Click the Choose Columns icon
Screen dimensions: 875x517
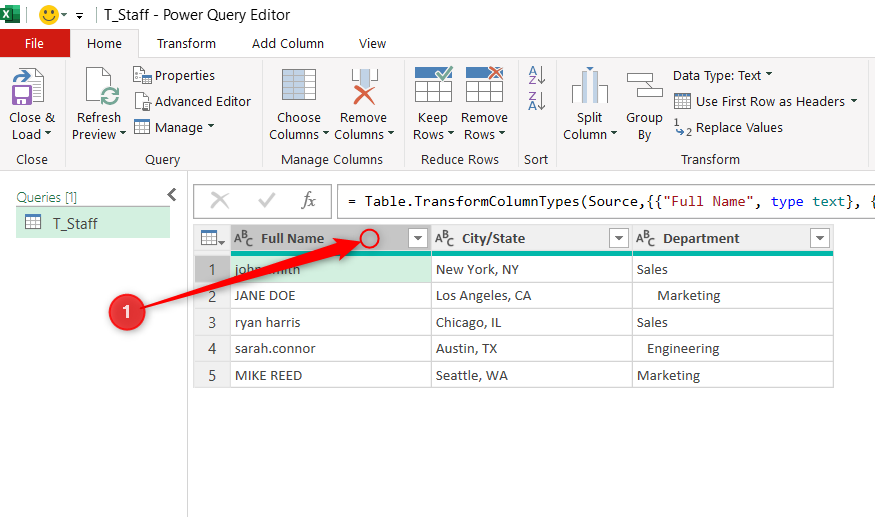coord(299,87)
